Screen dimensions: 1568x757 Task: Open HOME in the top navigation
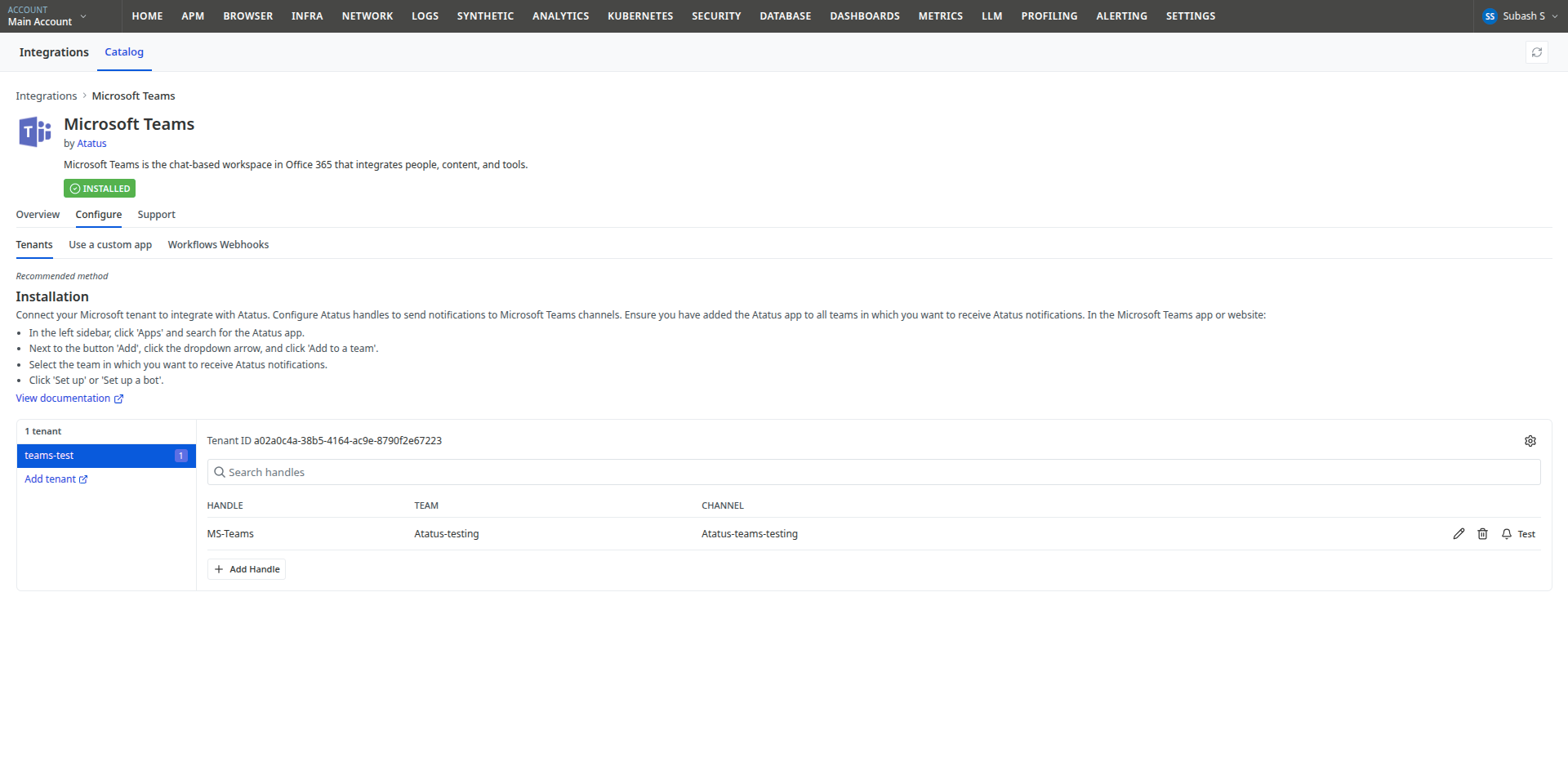148,16
